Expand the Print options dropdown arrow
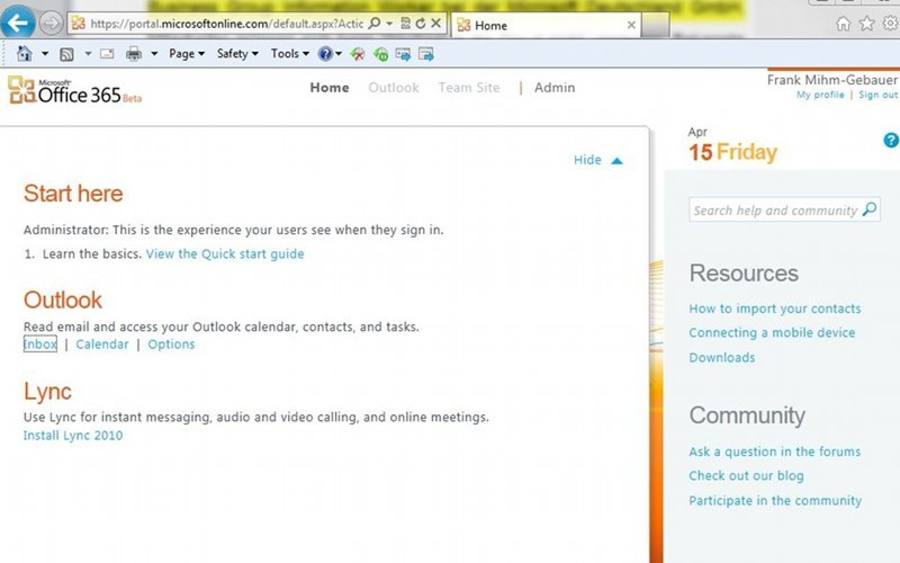900x563 pixels. (154, 54)
